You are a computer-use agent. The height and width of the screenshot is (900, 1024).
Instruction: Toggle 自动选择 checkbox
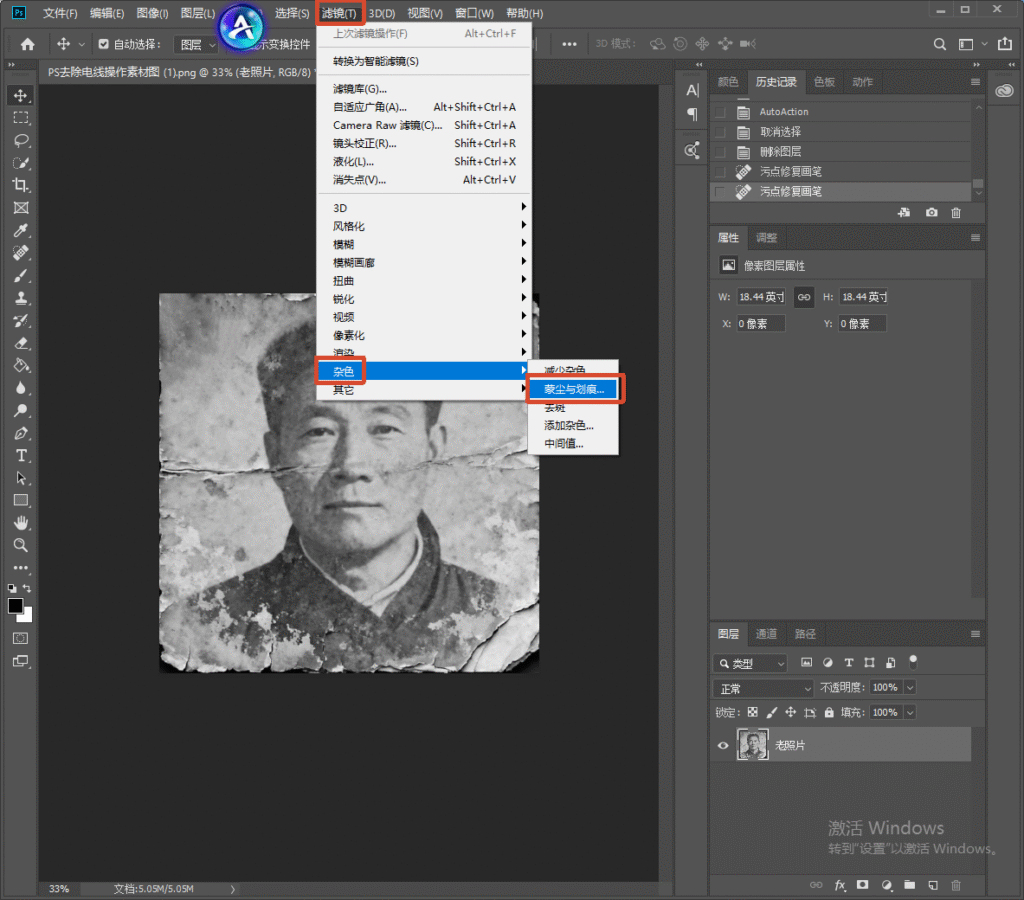coord(103,44)
